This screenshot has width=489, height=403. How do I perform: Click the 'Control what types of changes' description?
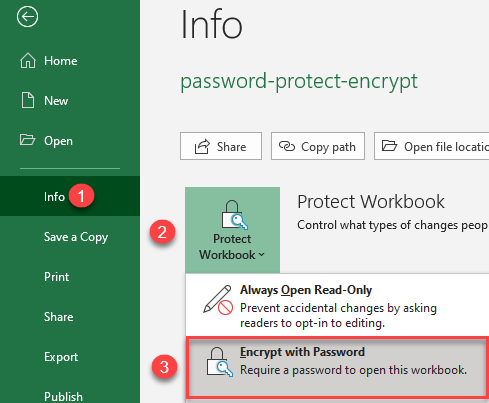393,225
